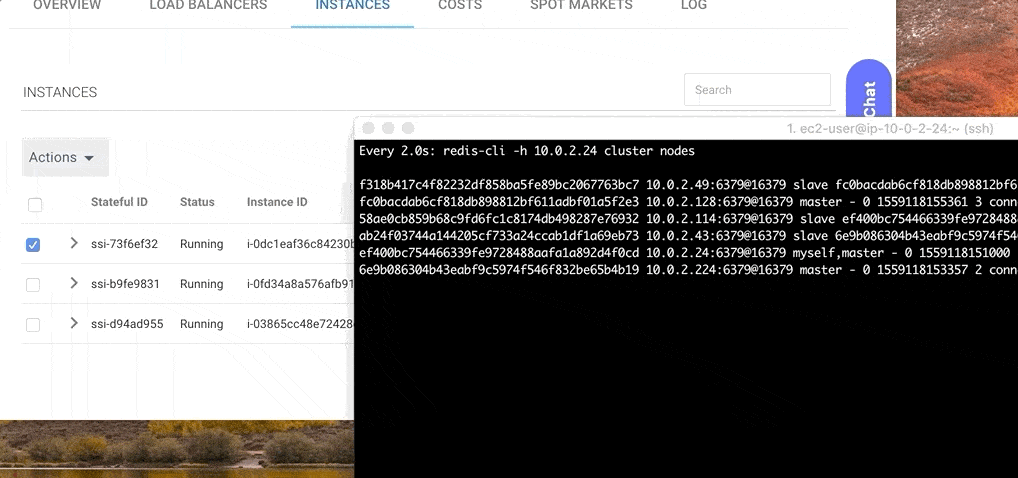Go to the Costs tab
The image size is (1018, 478).
point(460,6)
